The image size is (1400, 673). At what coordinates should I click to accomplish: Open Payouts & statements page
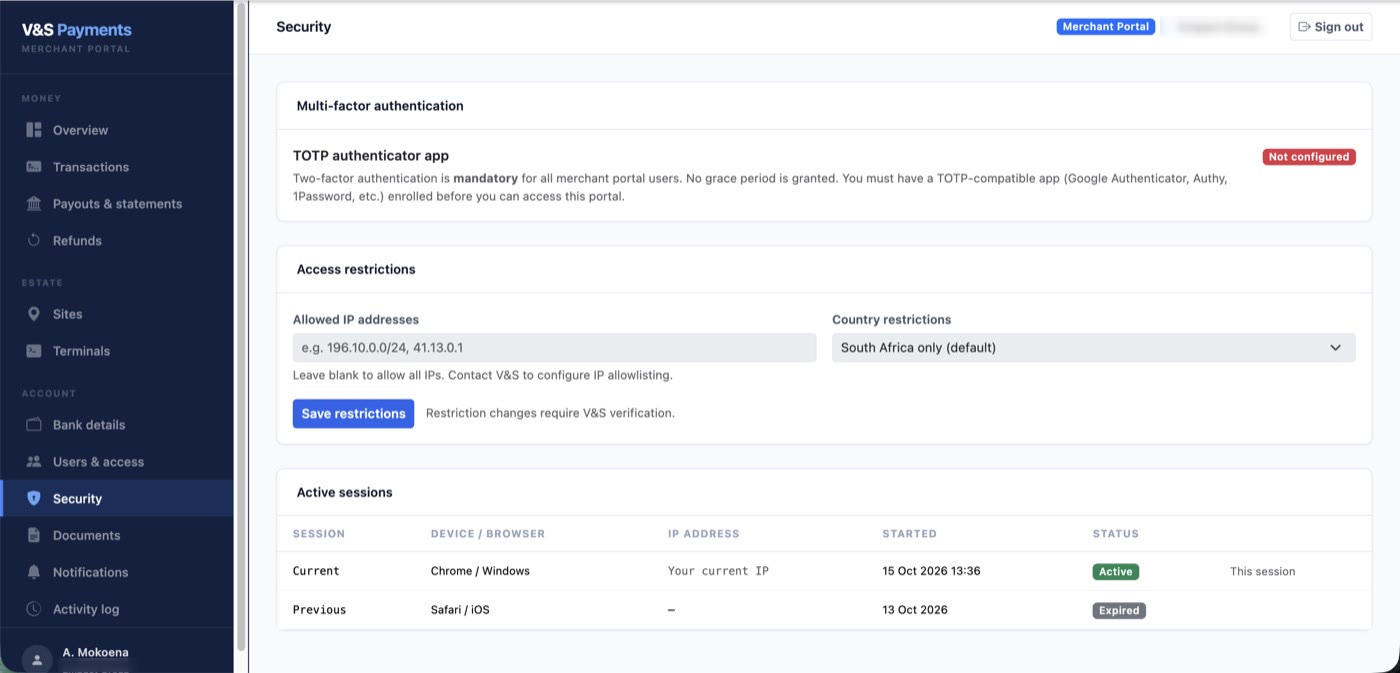(x=116, y=204)
